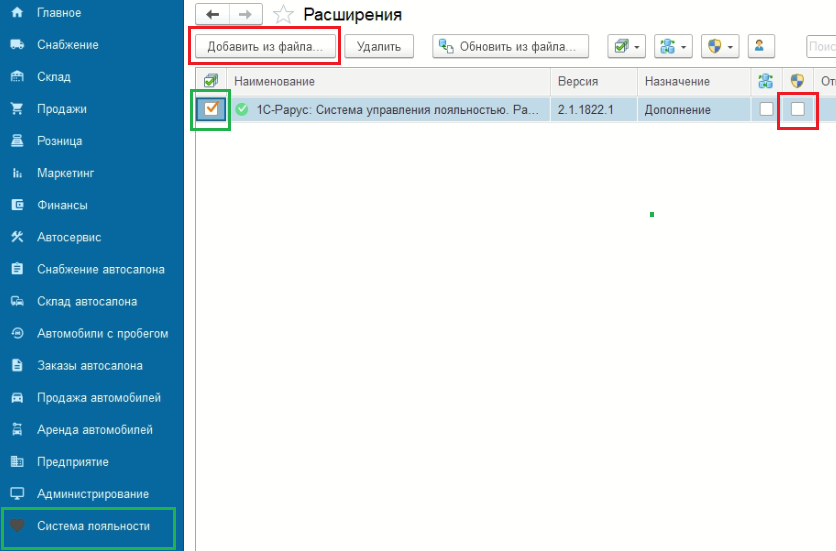Open Администрирование section in sidebar
Viewport: 836px width, 551px height.
tap(92, 494)
